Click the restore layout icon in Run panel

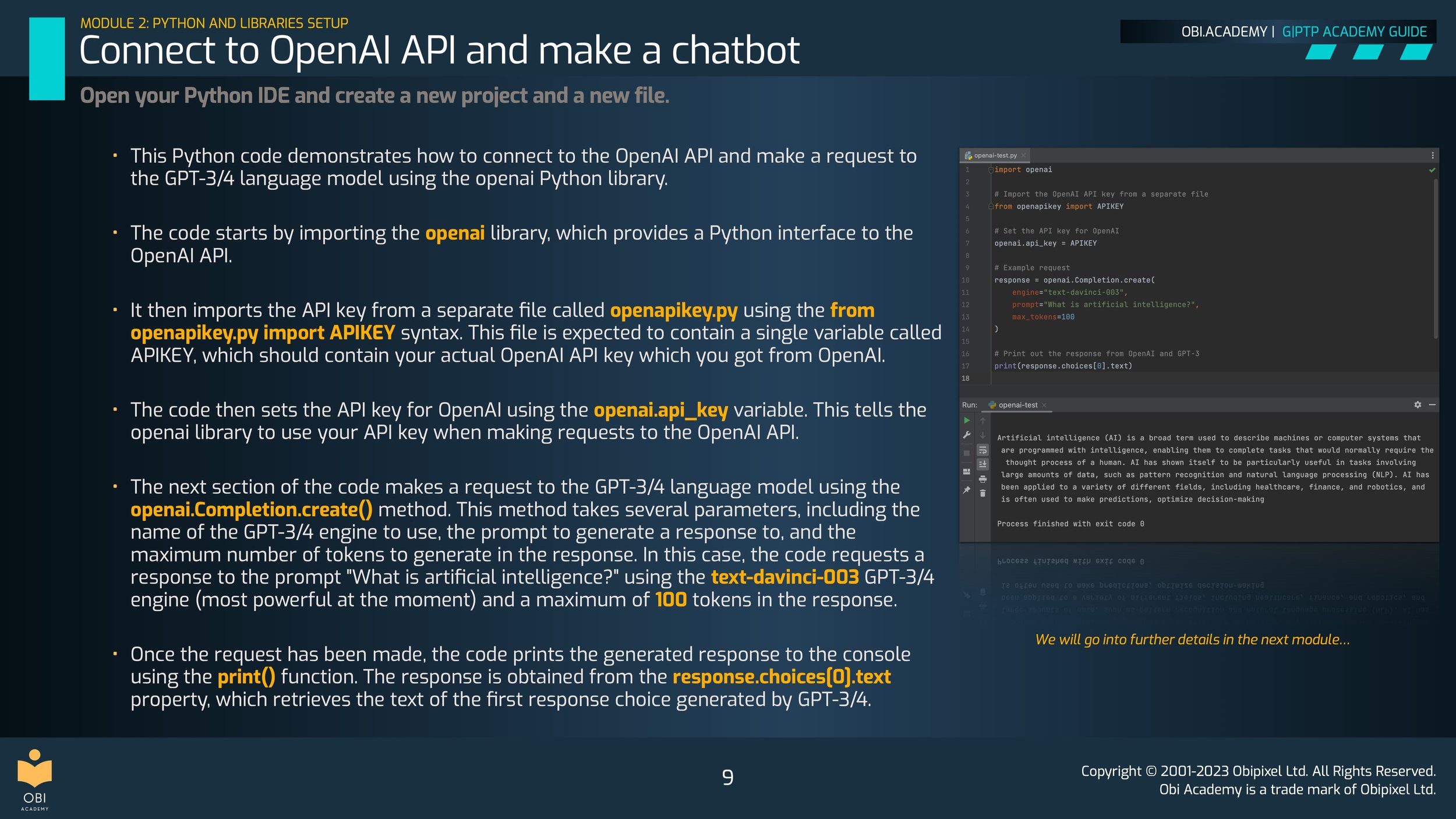click(967, 472)
